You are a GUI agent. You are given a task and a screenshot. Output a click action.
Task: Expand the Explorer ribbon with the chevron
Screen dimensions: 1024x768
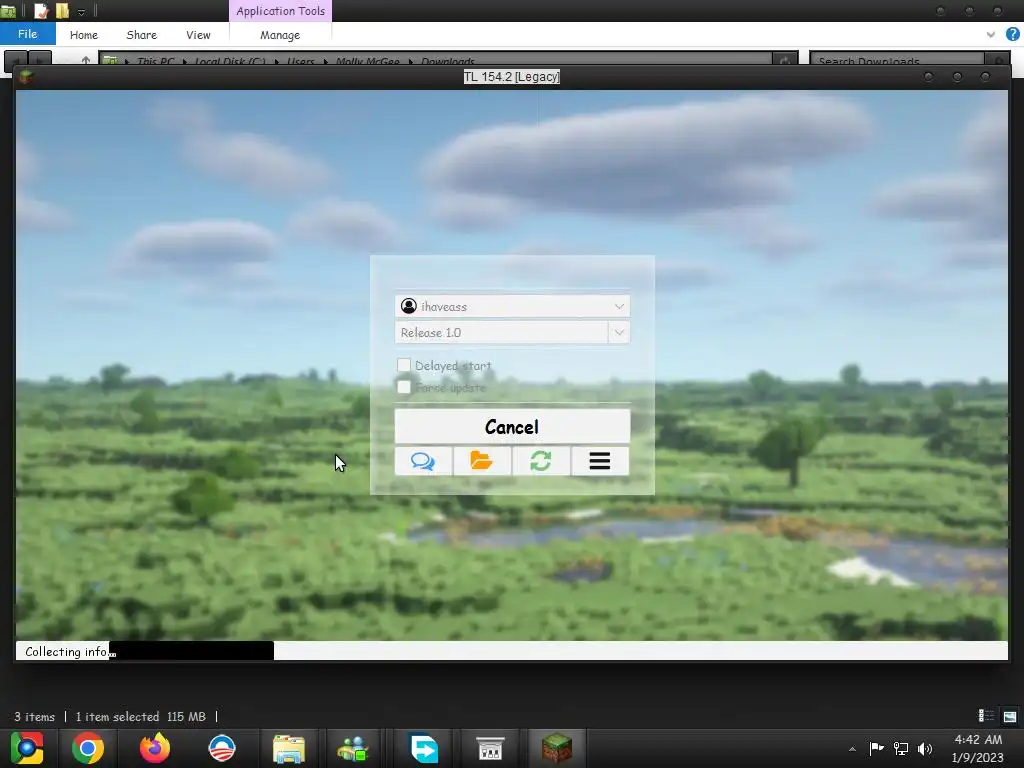click(991, 35)
